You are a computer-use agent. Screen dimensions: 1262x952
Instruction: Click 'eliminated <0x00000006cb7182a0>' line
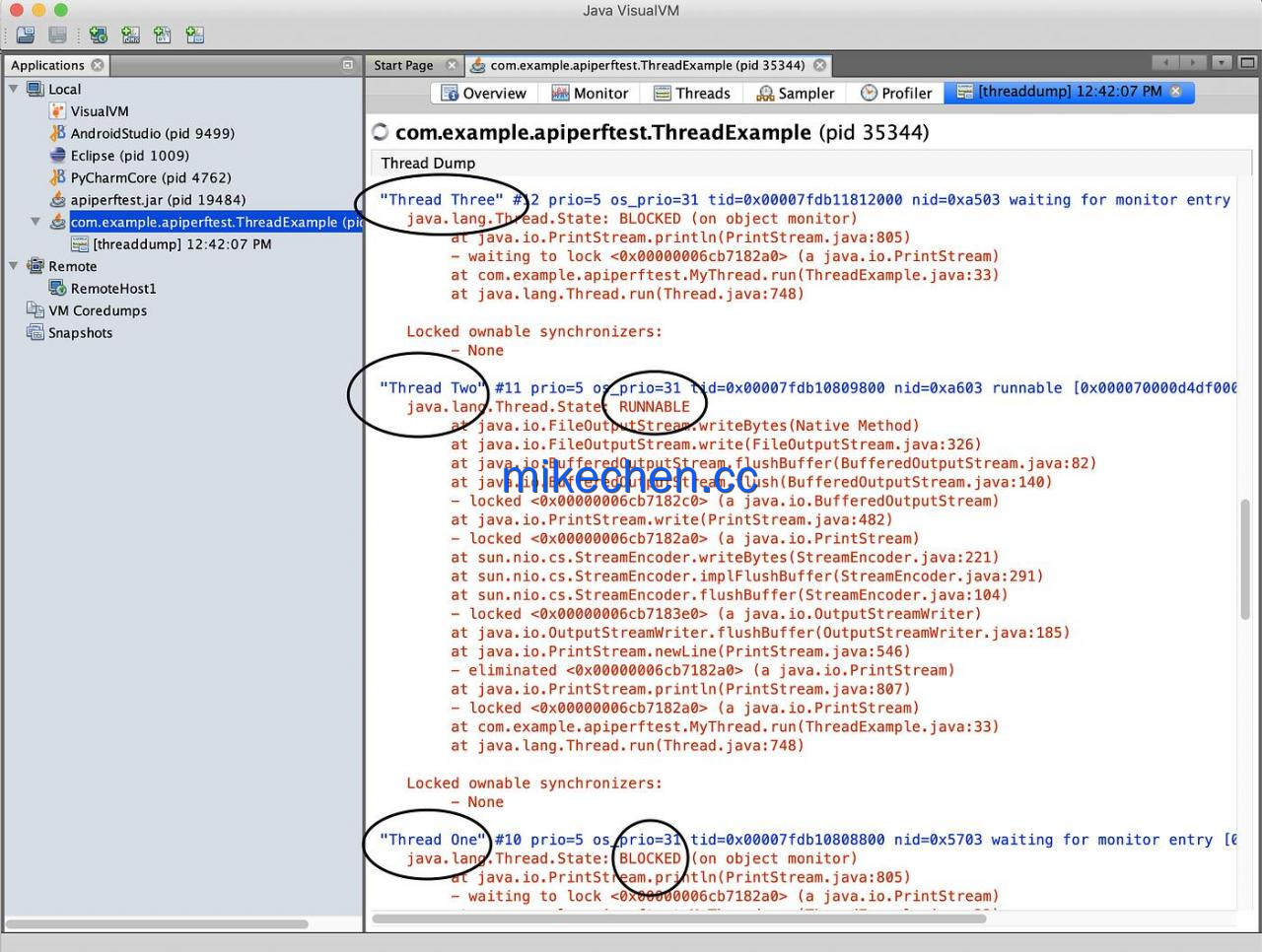(x=703, y=670)
